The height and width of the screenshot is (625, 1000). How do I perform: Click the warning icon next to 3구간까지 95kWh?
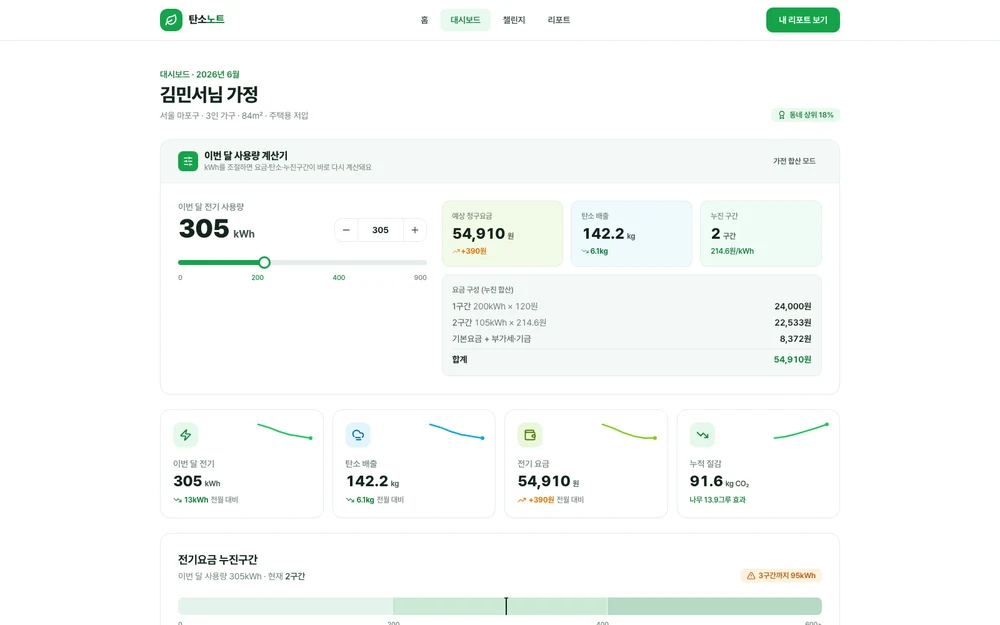pos(751,576)
